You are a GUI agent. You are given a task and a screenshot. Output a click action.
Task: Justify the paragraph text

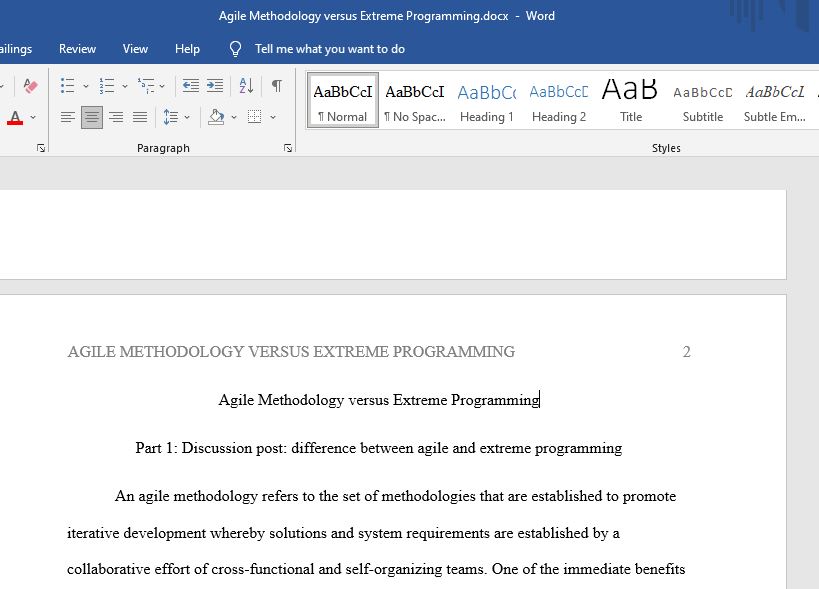tap(140, 117)
